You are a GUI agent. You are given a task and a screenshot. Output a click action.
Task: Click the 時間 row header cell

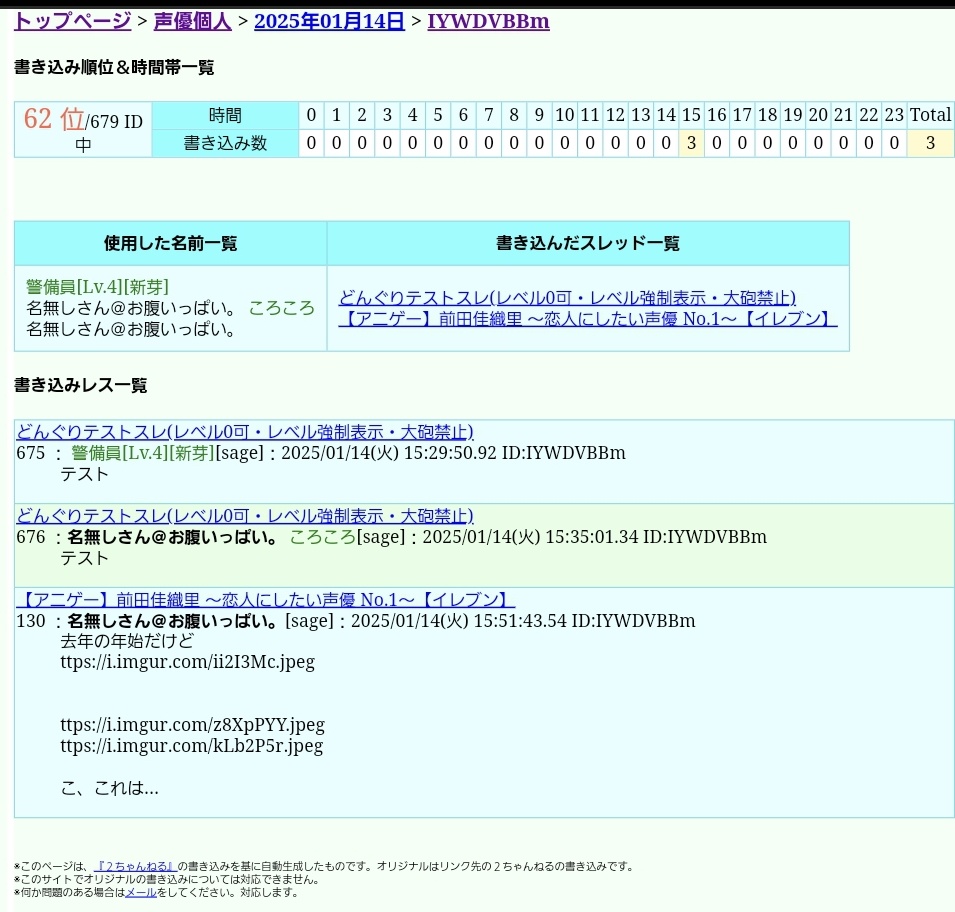(x=225, y=115)
